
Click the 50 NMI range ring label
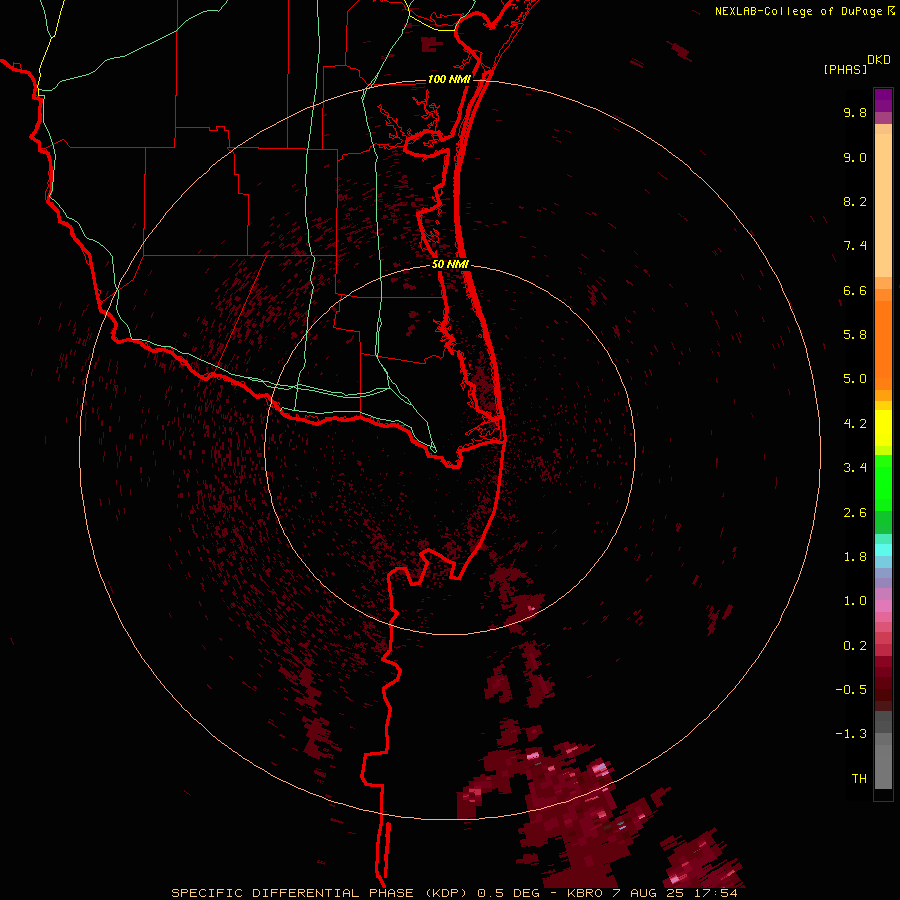[x=450, y=264]
